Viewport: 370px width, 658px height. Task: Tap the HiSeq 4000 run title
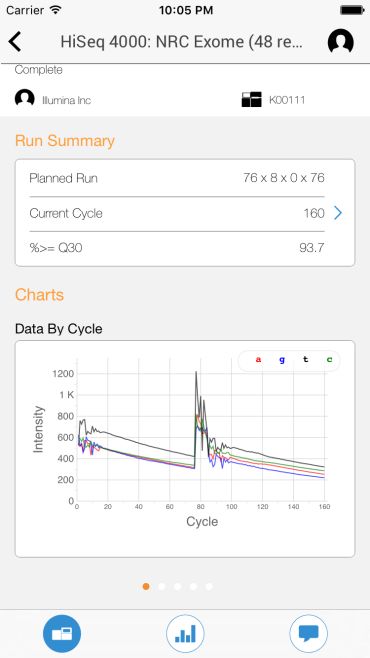[x=182, y=42]
